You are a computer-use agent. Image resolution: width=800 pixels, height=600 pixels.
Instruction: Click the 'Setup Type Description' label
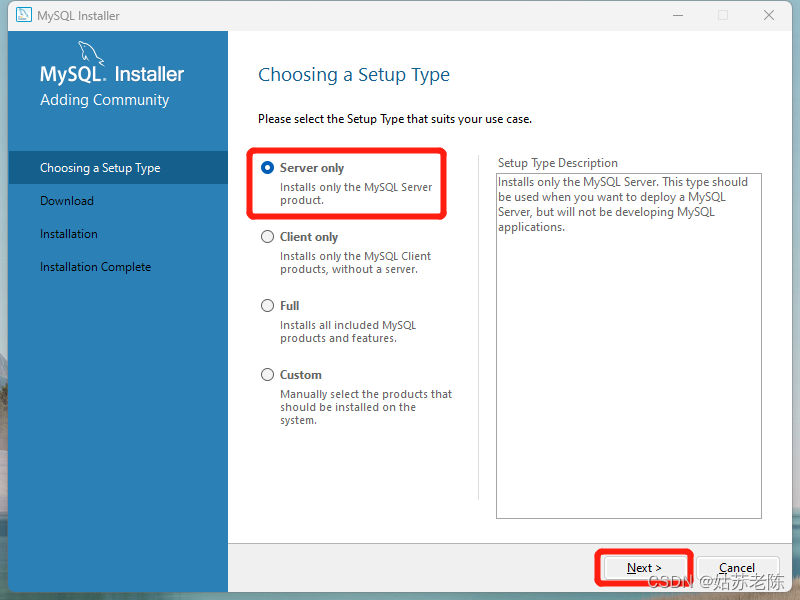coord(558,163)
